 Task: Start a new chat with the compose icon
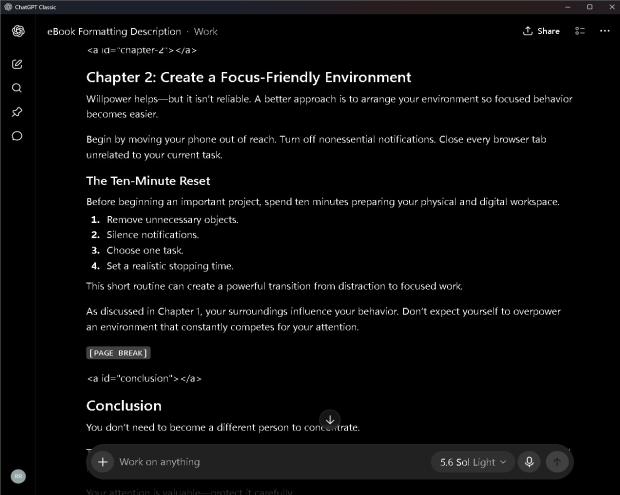tap(17, 64)
